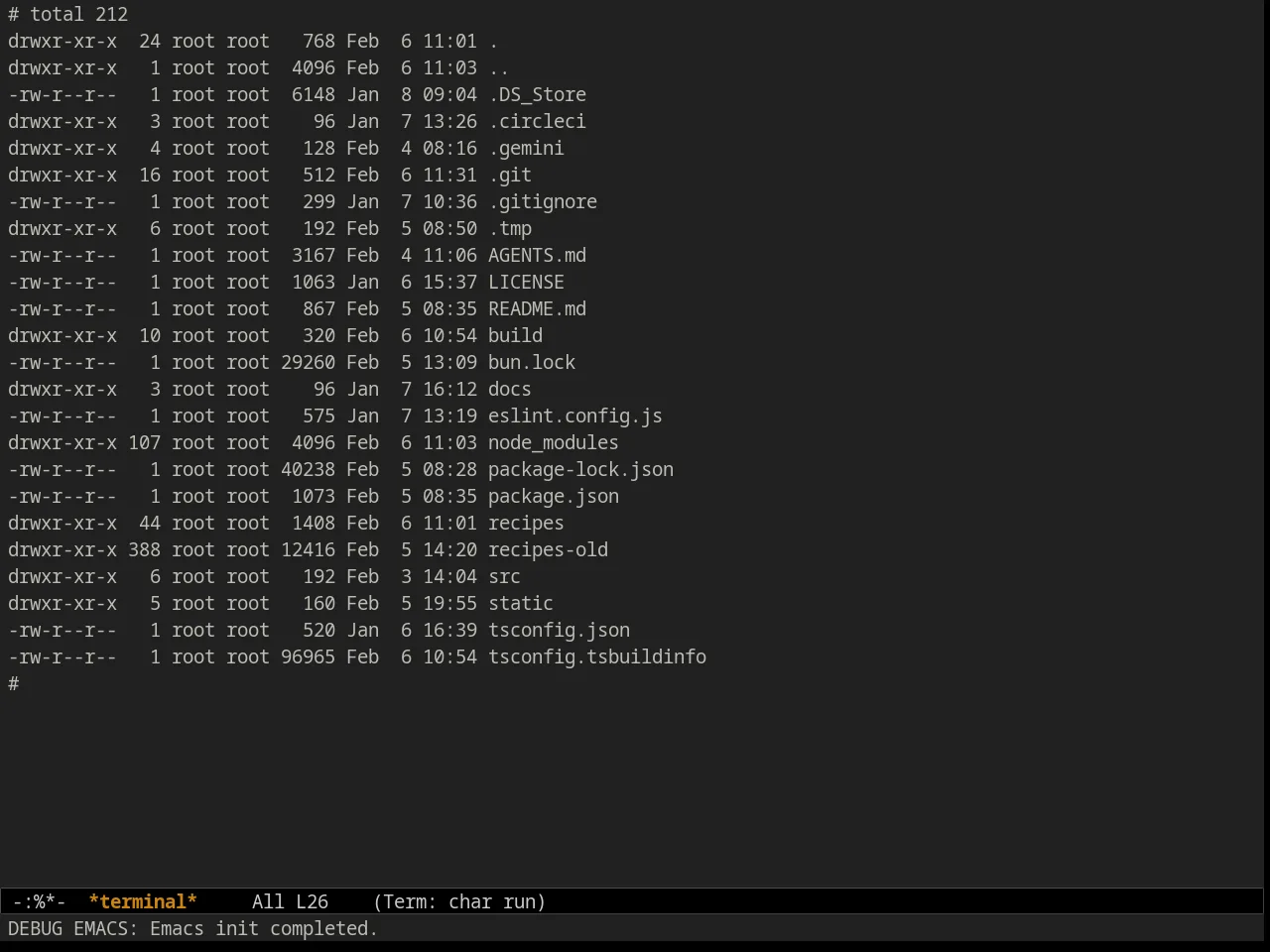Click the -:%*- buffer status indicator
Image resolution: width=1270 pixels, height=952 pixels.
point(40,901)
